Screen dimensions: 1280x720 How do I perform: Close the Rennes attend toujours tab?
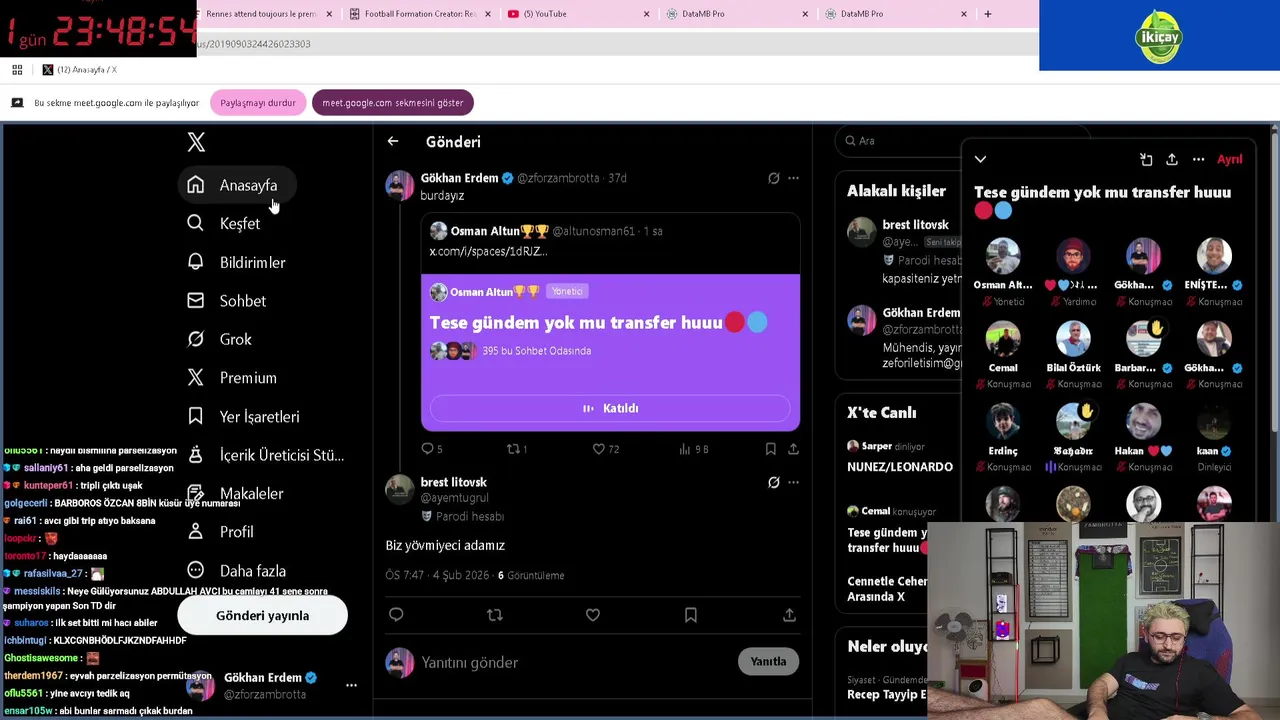pyautogui.click(x=329, y=14)
